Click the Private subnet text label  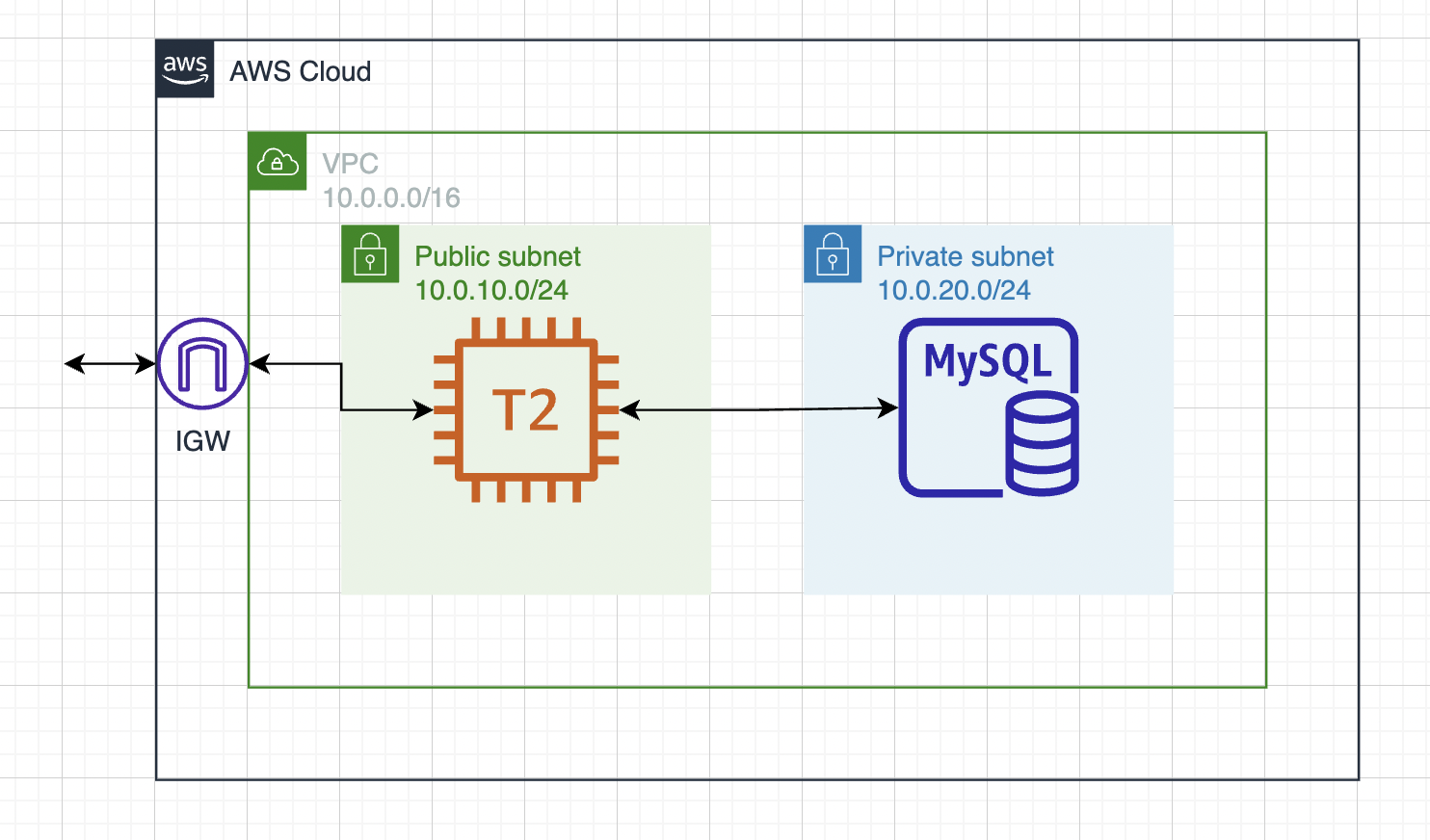point(964,256)
